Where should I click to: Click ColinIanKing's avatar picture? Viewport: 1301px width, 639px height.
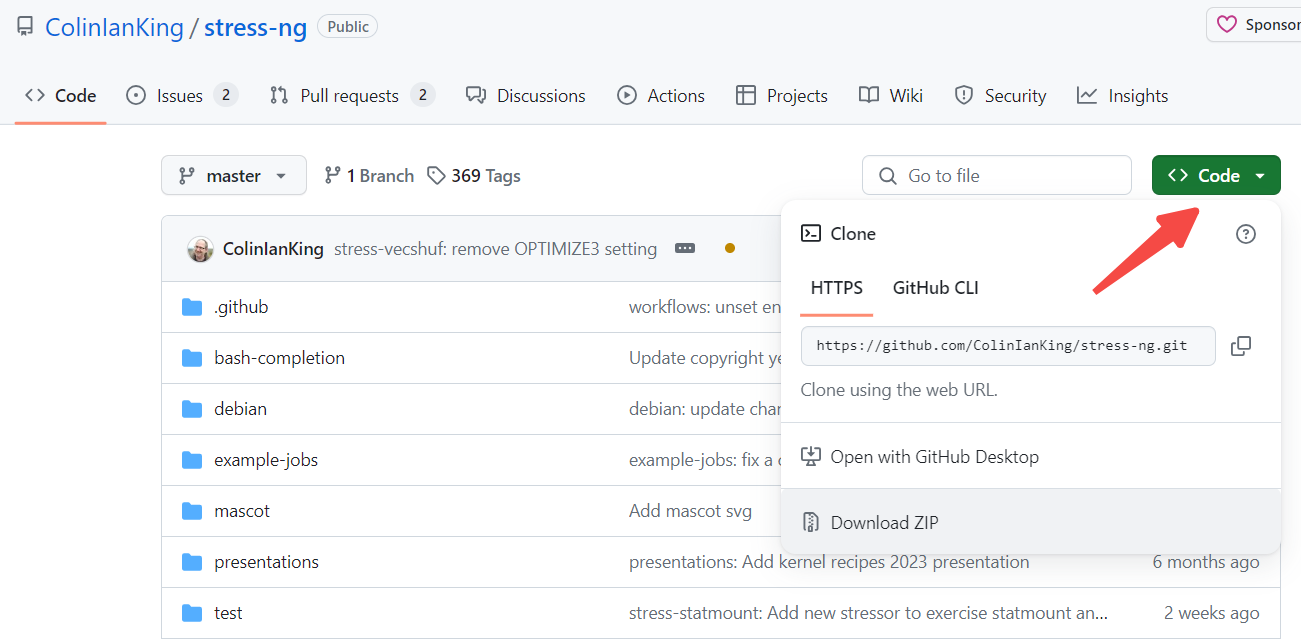click(200, 249)
